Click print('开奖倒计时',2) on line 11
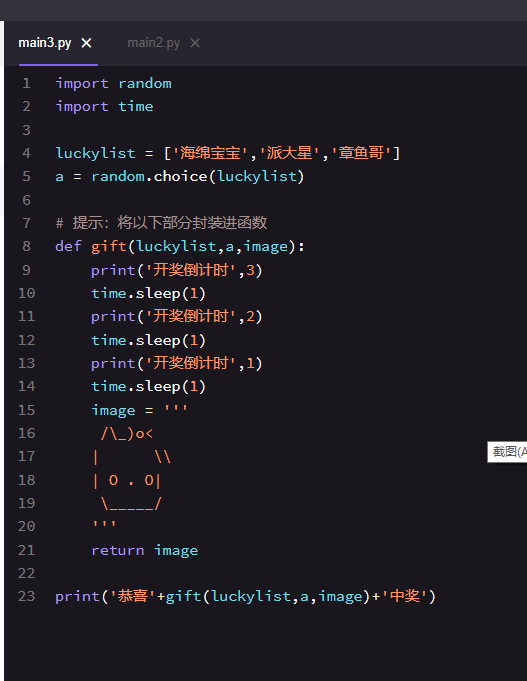527x681 pixels. (176, 316)
